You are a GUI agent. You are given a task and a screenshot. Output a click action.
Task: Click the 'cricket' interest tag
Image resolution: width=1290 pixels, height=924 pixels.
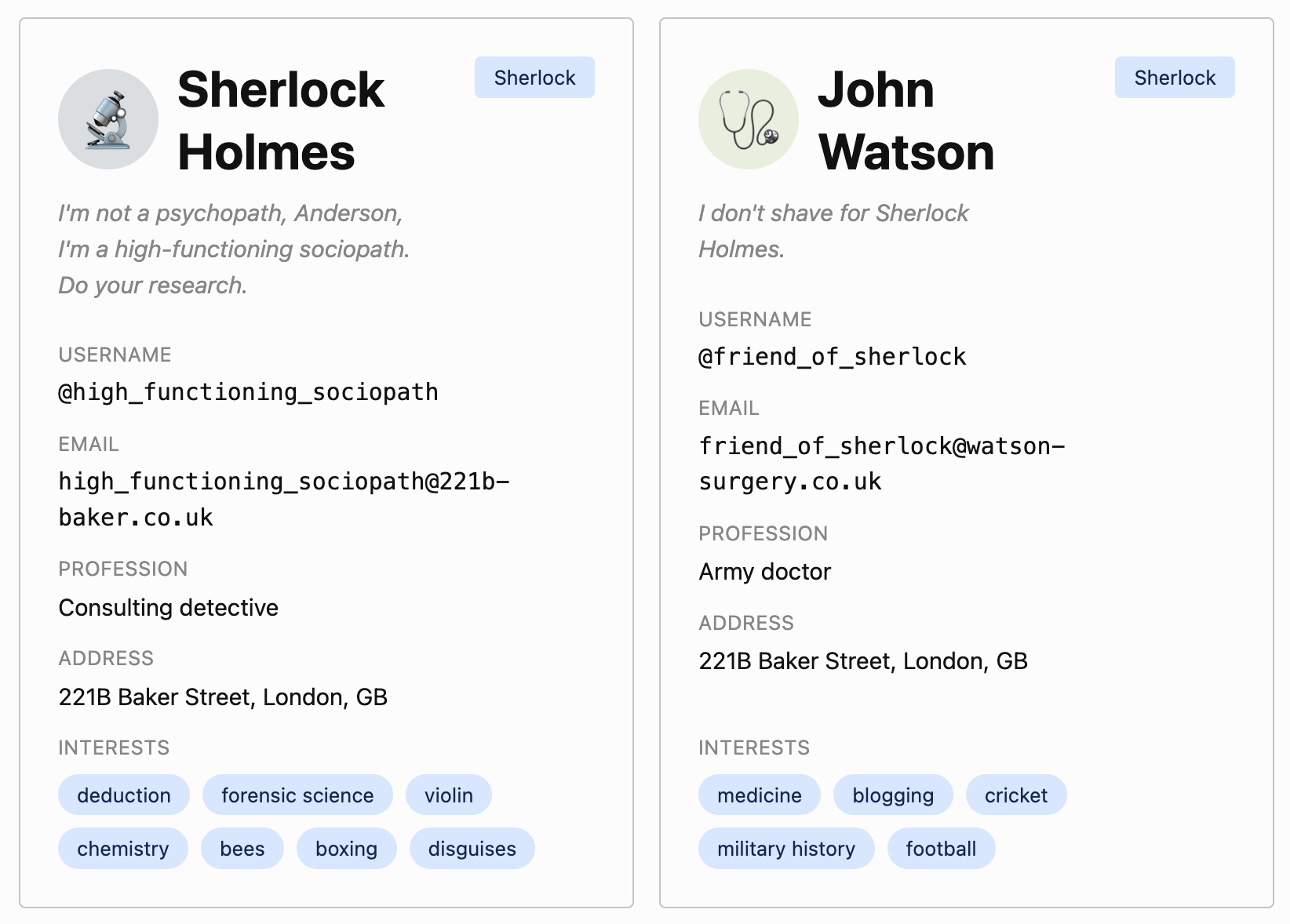click(x=1016, y=795)
